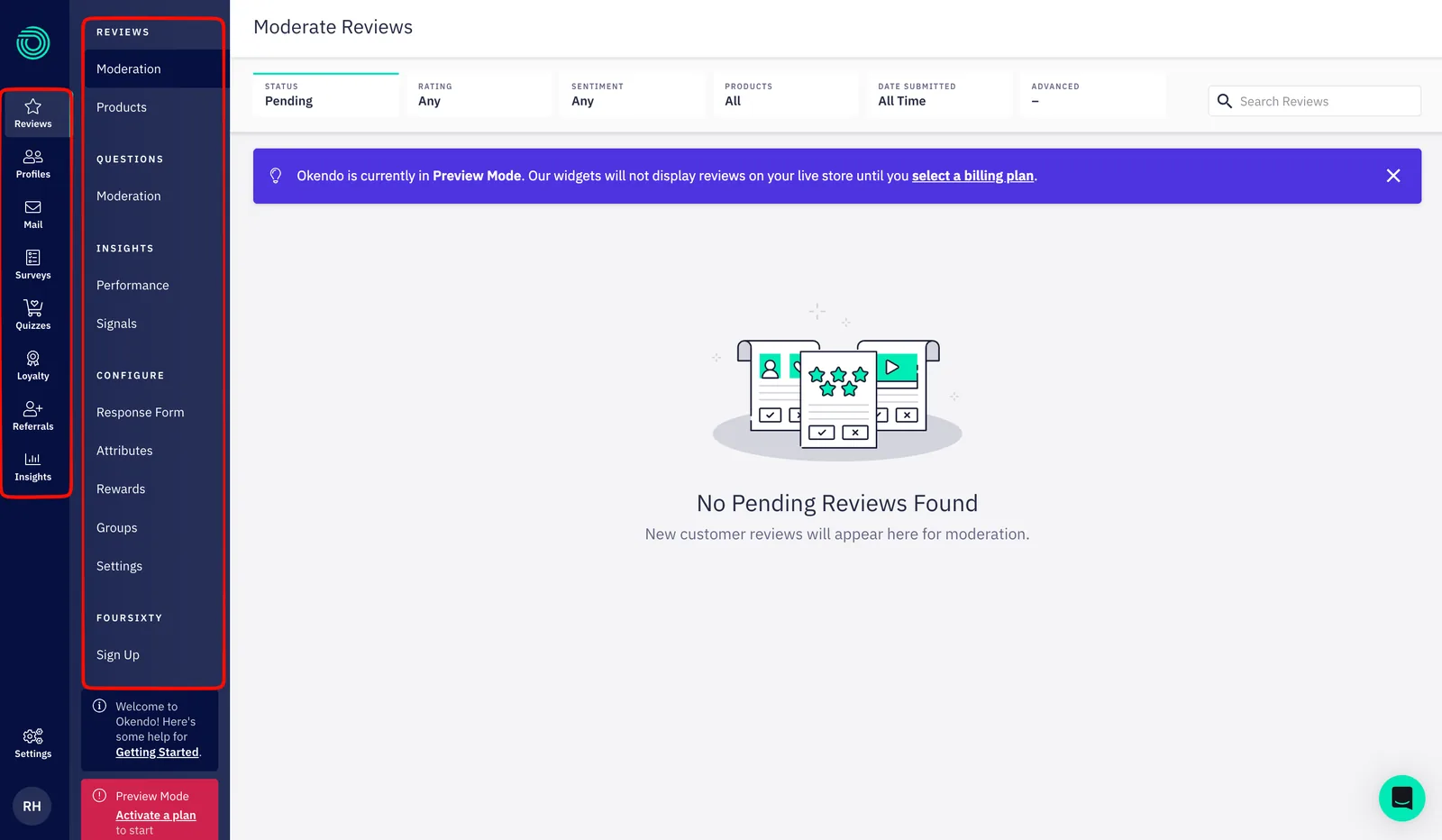This screenshot has height=840, width=1442.
Task: Click the lightbulb icon in the banner
Action: [x=276, y=176]
